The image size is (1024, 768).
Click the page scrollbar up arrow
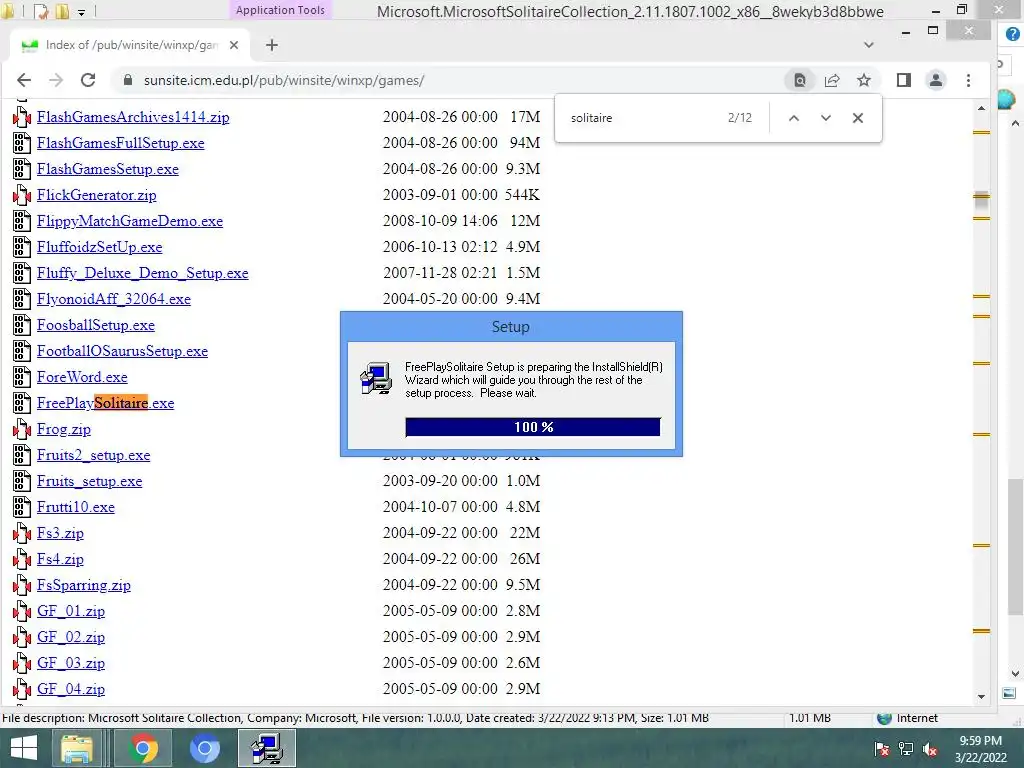click(x=982, y=108)
